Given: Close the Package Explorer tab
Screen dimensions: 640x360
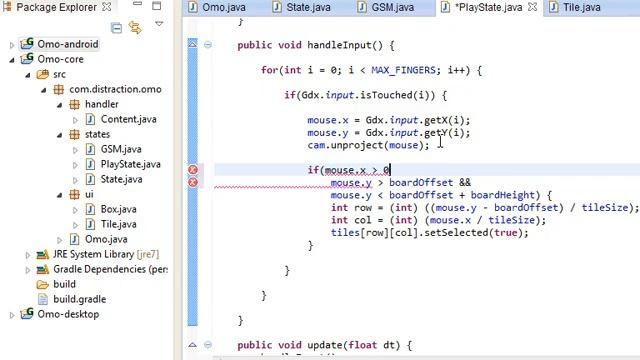Looking at the screenshot, I should tap(107, 7).
